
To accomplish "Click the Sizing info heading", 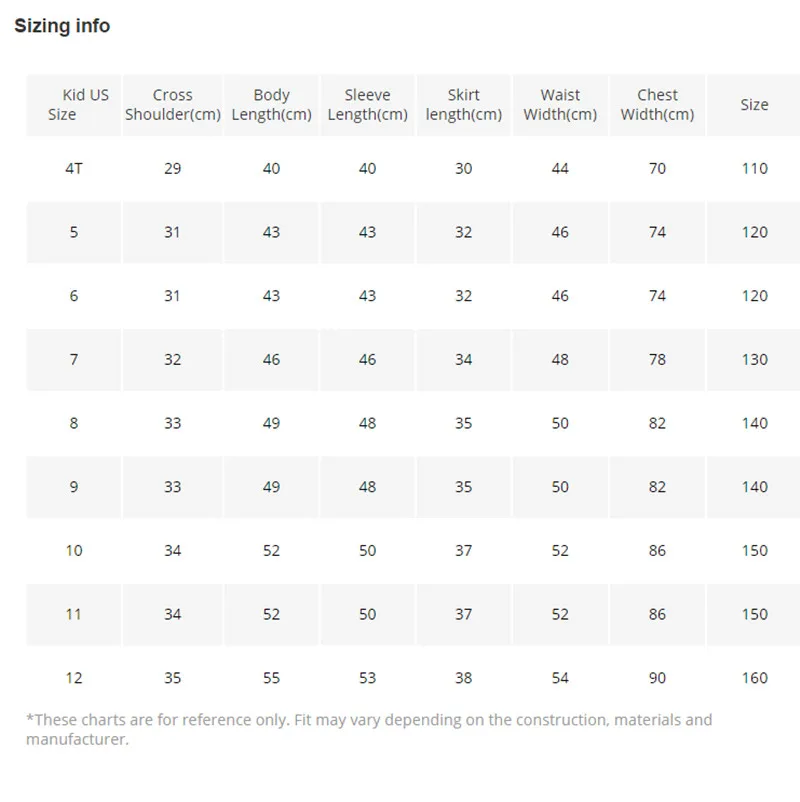I will tap(62, 27).
